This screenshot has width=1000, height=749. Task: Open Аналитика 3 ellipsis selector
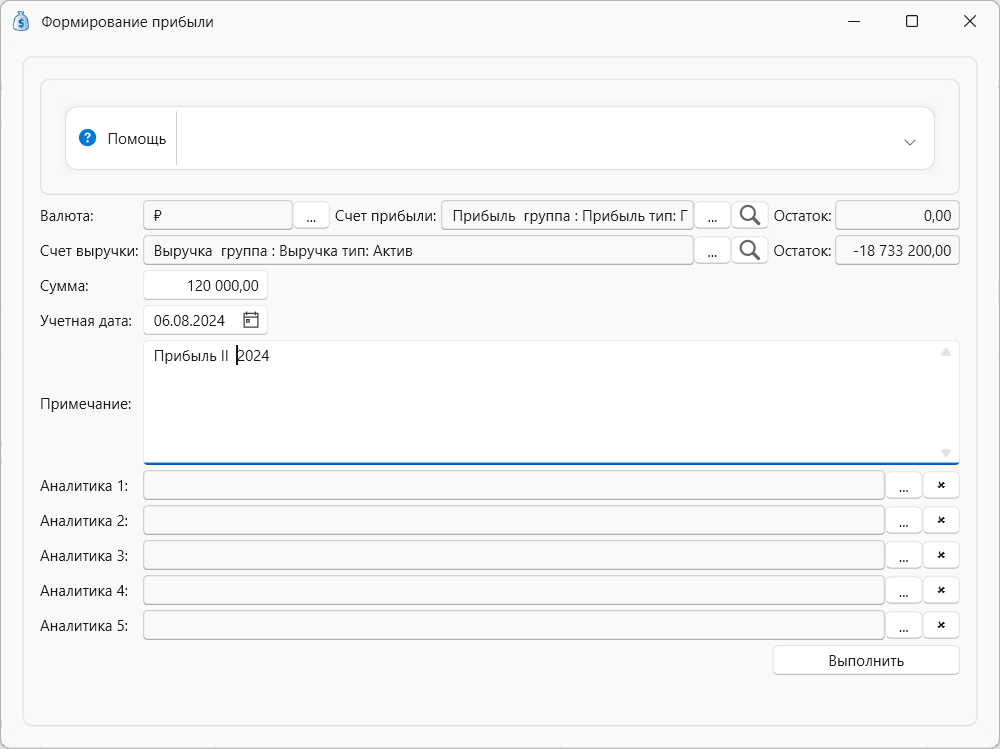pyautogui.click(x=904, y=555)
